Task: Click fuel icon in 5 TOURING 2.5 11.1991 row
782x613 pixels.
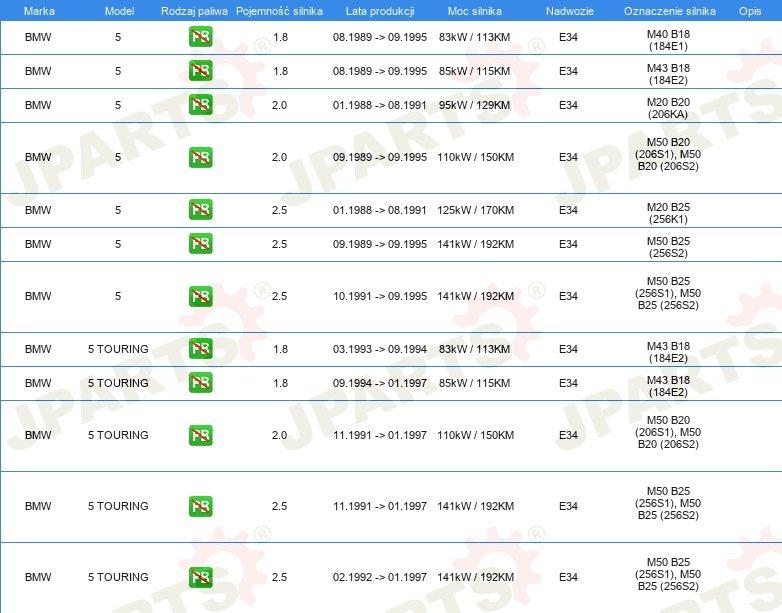Action: [200, 506]
